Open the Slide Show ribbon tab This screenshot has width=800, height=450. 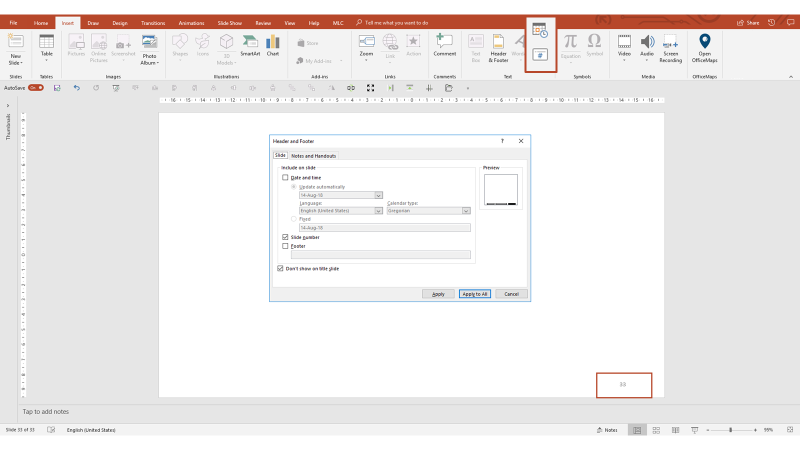[x=230, y=23]
